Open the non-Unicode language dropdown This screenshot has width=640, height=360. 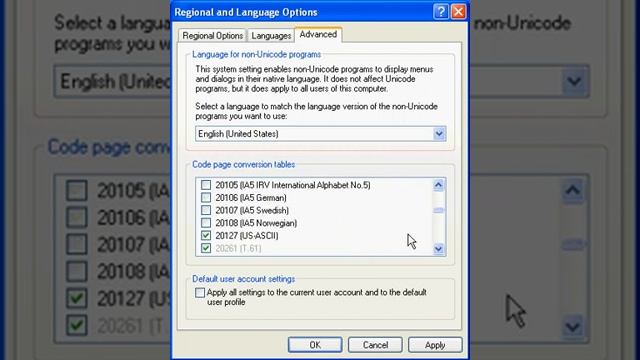[320, 133]
